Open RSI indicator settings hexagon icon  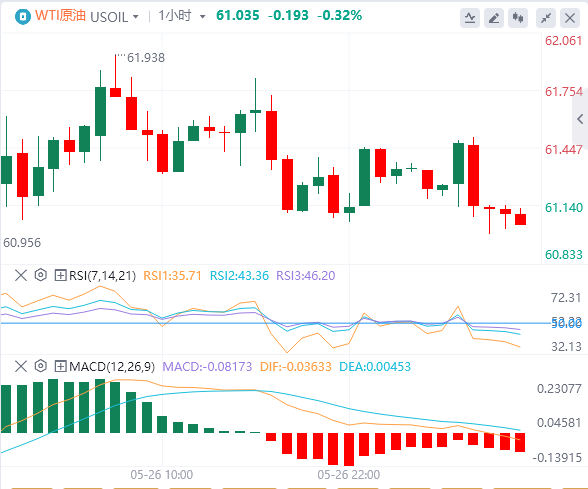(40, 275)
